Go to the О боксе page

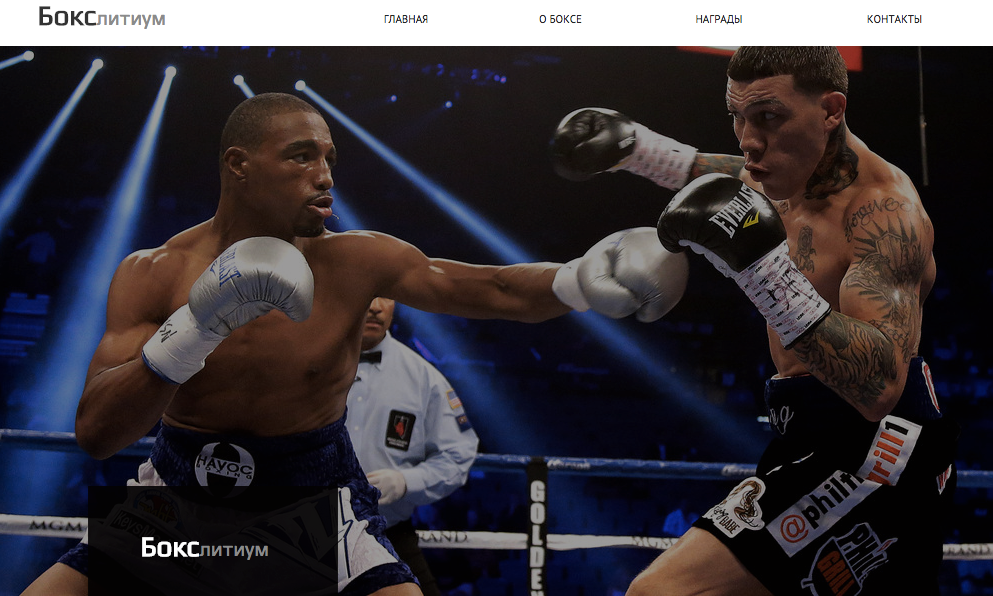[x=560, y=20]
